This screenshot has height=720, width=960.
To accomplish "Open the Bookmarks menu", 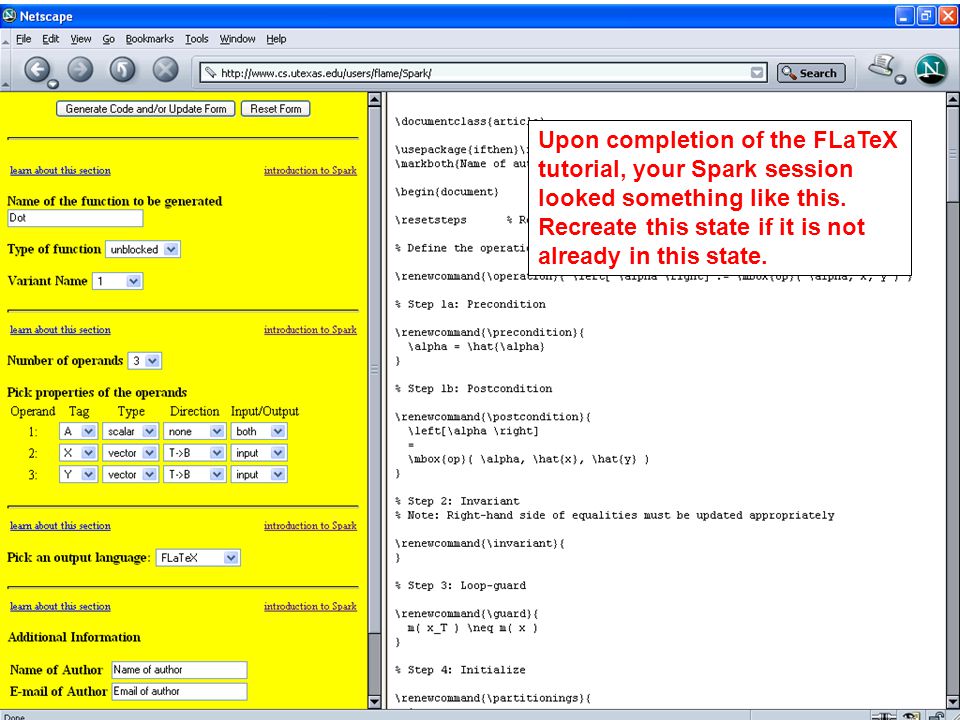I will coord(149,39).
